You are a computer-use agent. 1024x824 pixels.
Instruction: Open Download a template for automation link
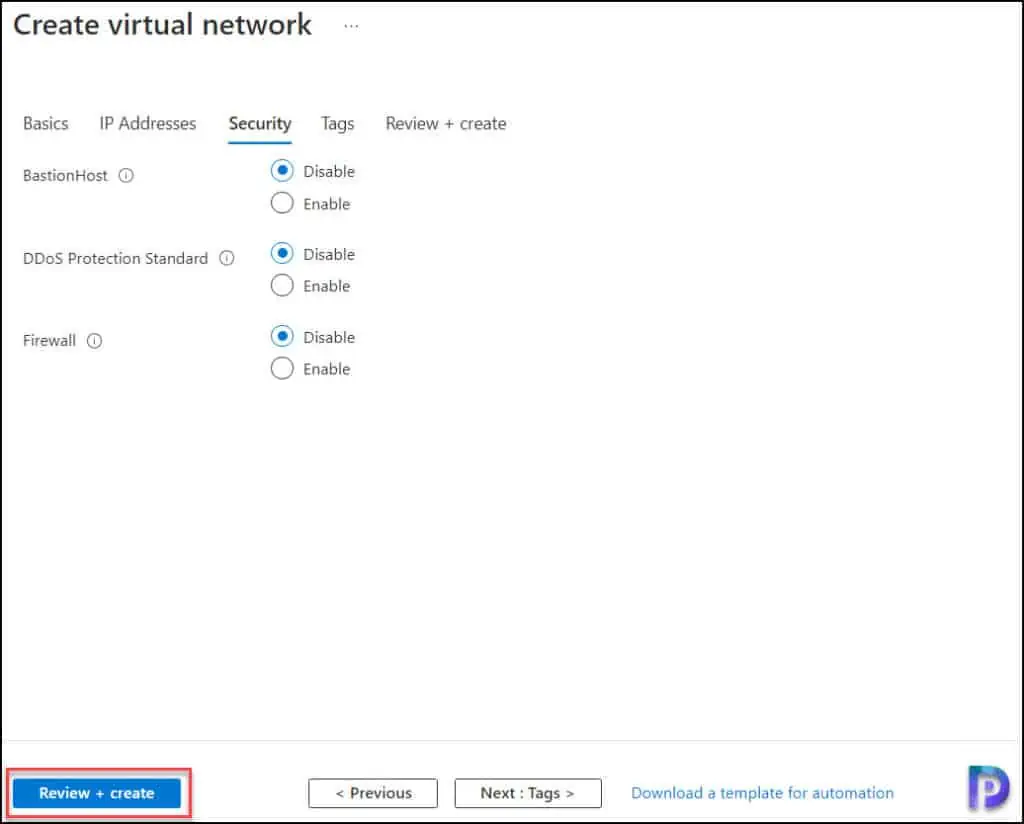point(762,793)
